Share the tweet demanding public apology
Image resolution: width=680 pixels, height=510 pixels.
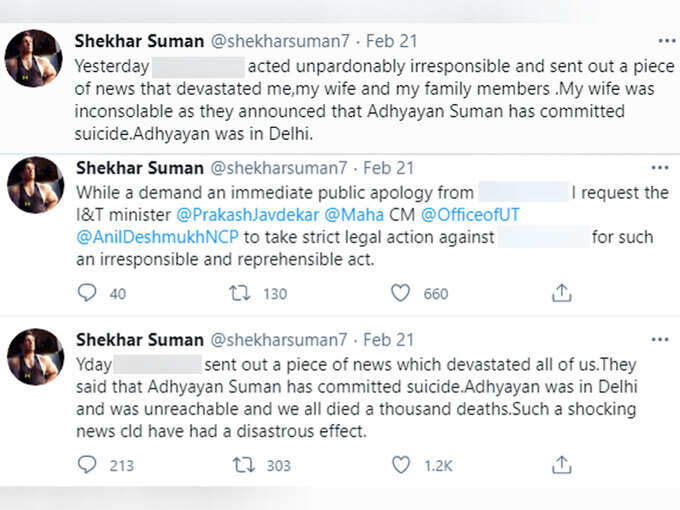562,293
